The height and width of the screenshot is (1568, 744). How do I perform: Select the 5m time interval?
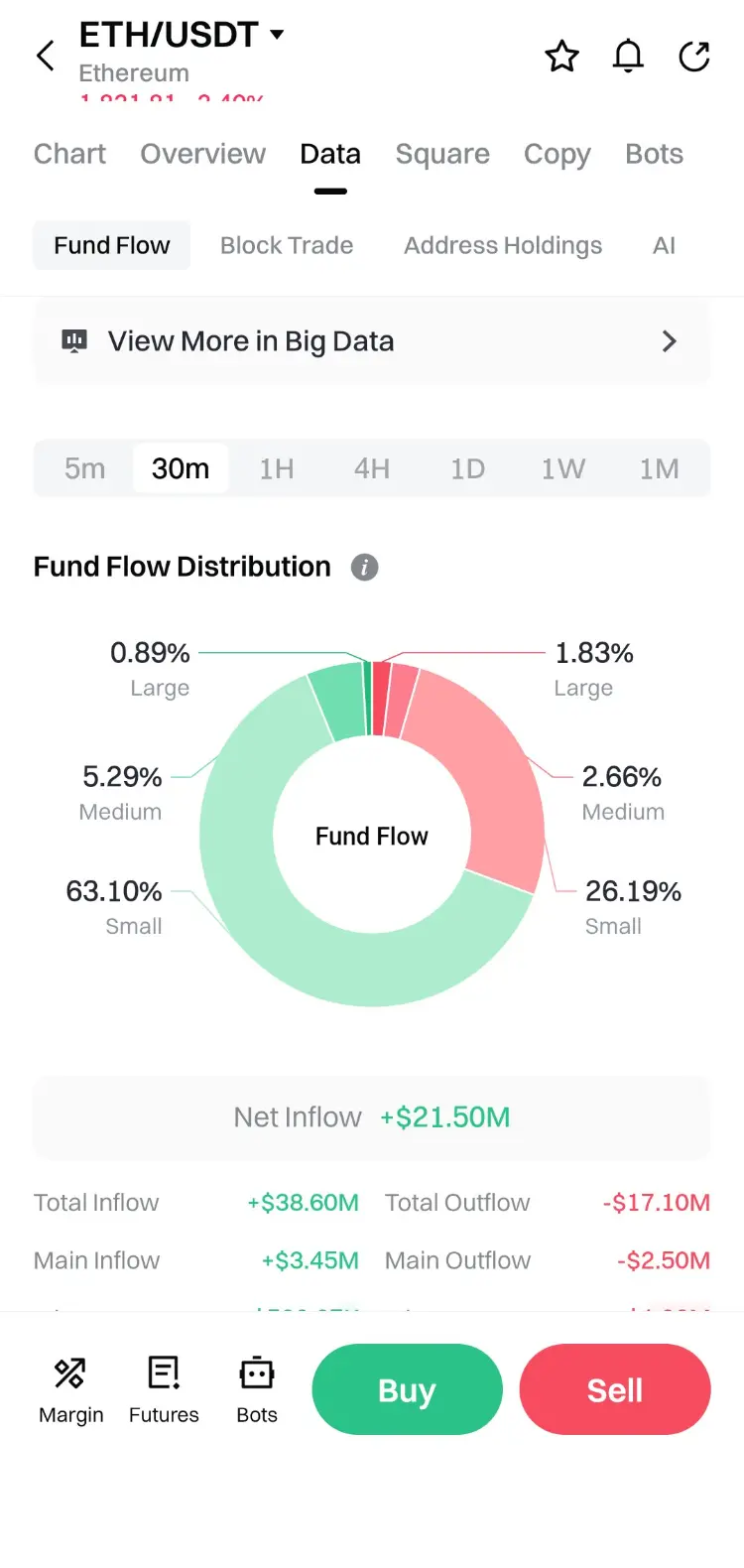pos(84,468)
